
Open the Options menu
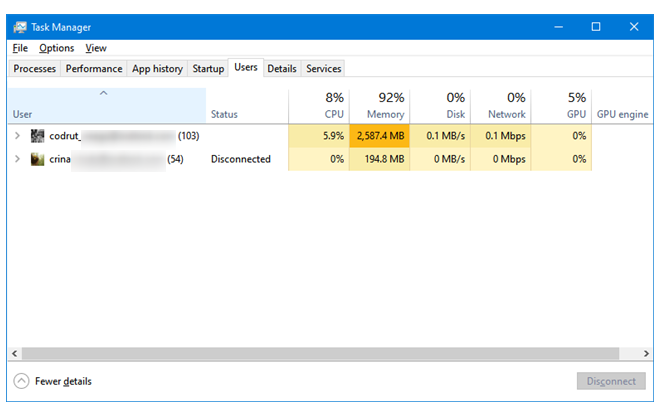click(x=56, y=48)
